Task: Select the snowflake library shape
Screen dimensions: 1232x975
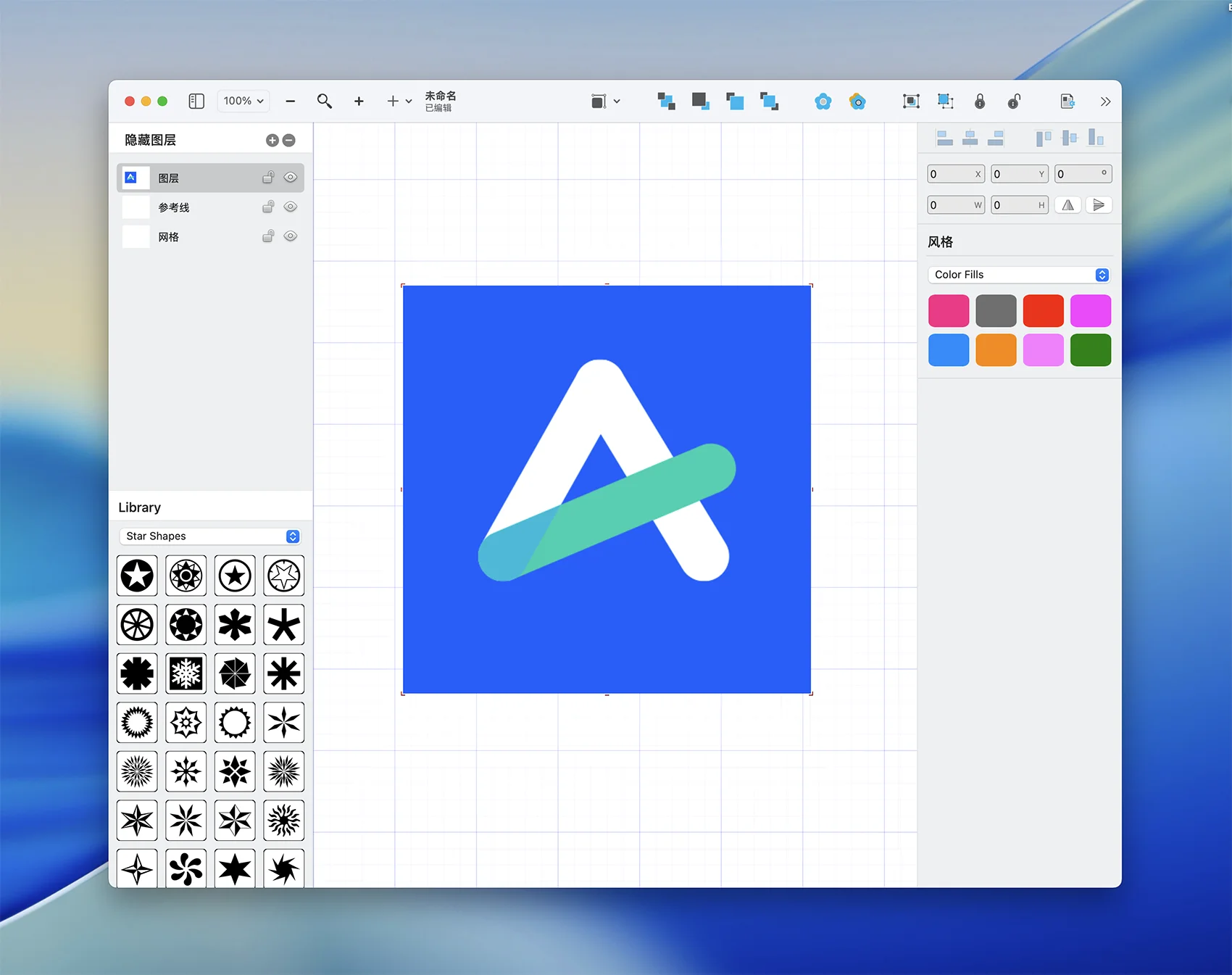Action: 186,674
